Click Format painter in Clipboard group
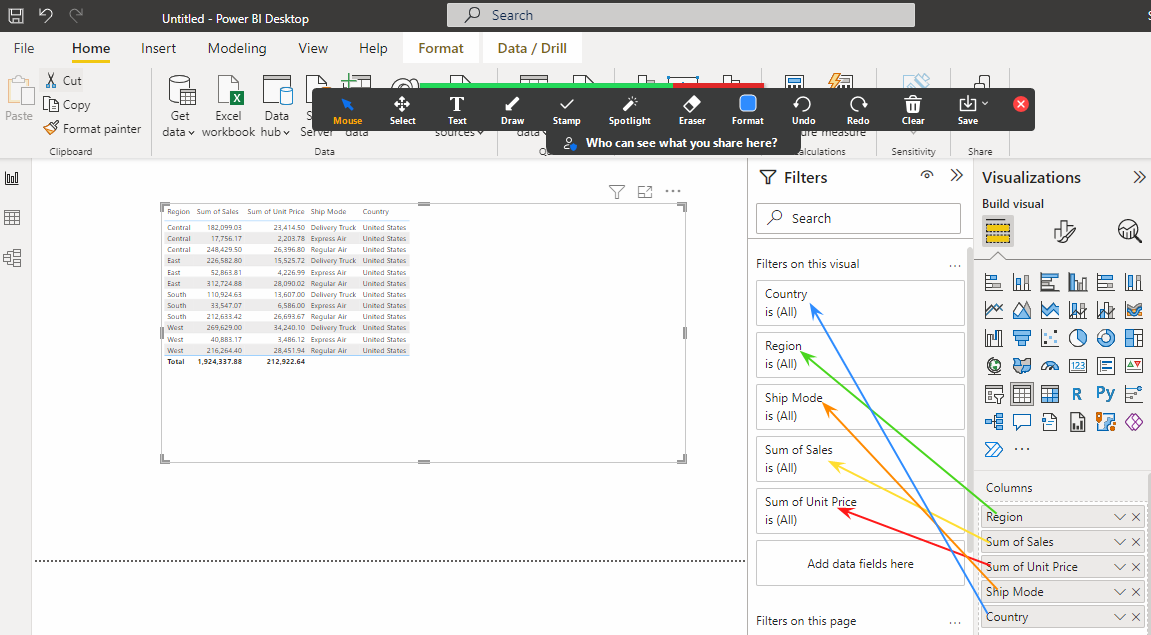The width and height of the screenshot is (1151, 635). click(92, 128)
